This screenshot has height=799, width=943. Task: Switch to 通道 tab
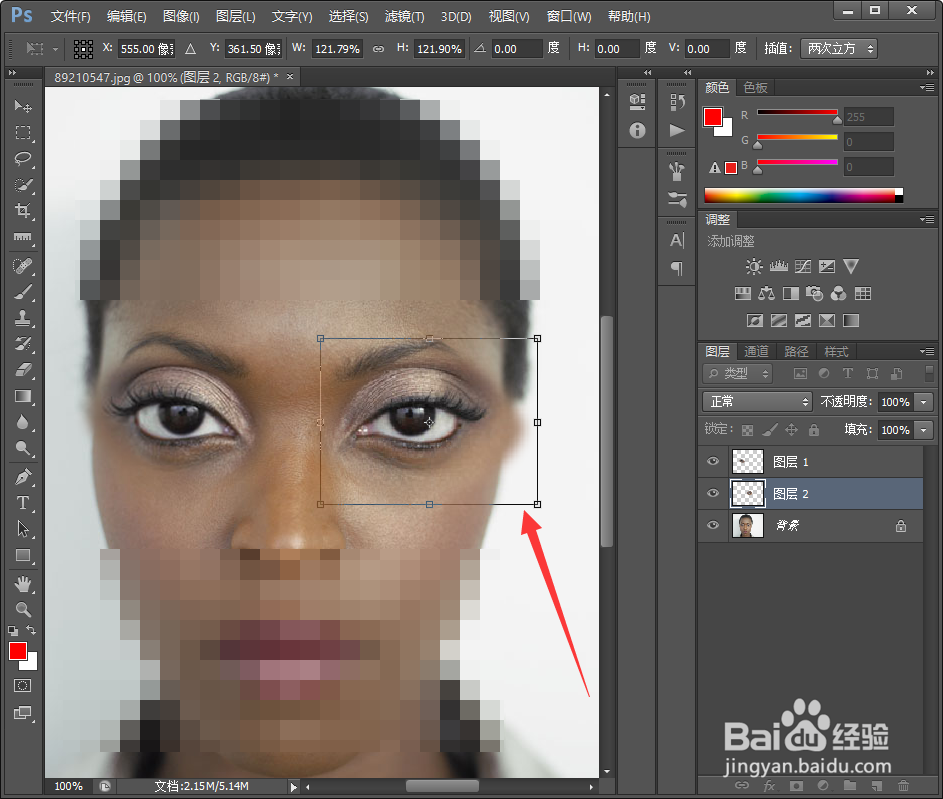tap(756, 351)
